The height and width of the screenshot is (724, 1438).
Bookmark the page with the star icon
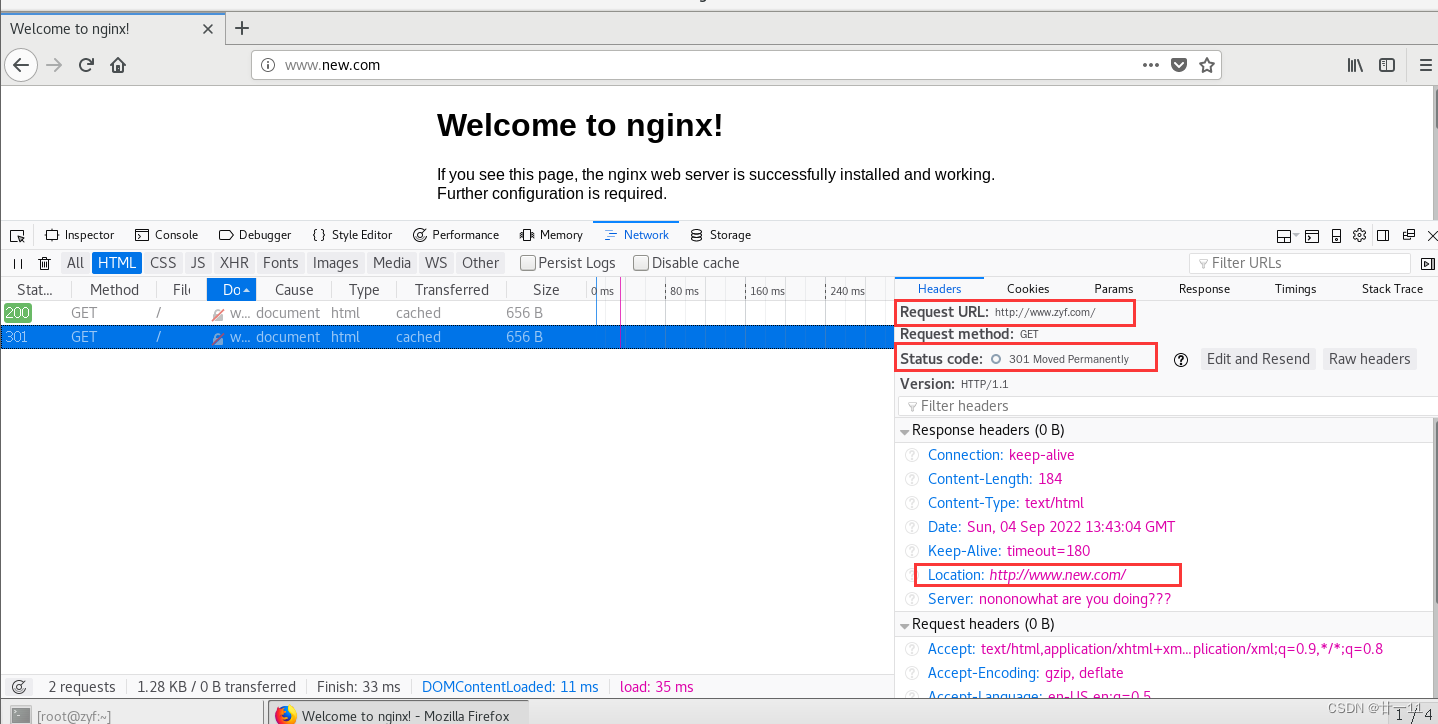coord(1207,64)
